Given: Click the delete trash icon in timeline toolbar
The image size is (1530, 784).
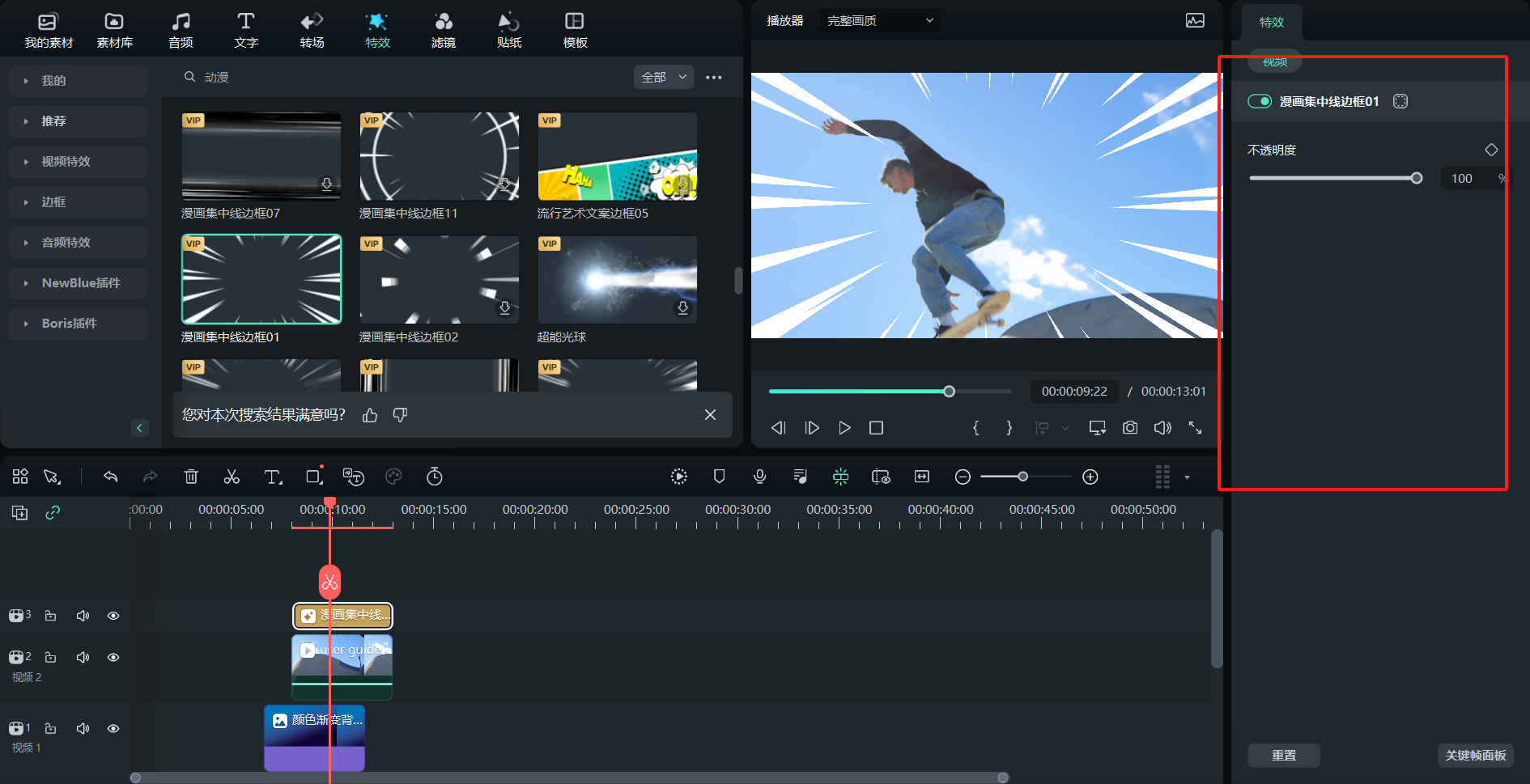Looking at the screenshot, I should point(191,477).
